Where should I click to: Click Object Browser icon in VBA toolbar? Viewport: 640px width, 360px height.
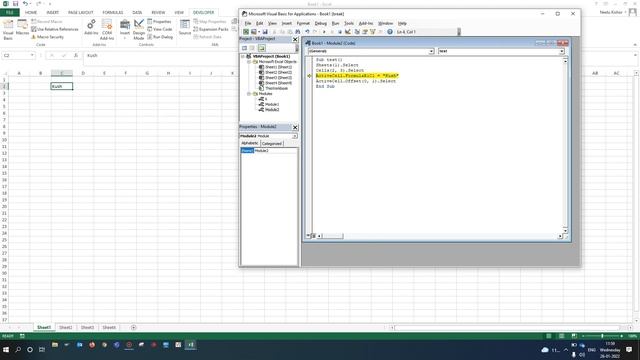pyautogui.click(x=373, y=32)
